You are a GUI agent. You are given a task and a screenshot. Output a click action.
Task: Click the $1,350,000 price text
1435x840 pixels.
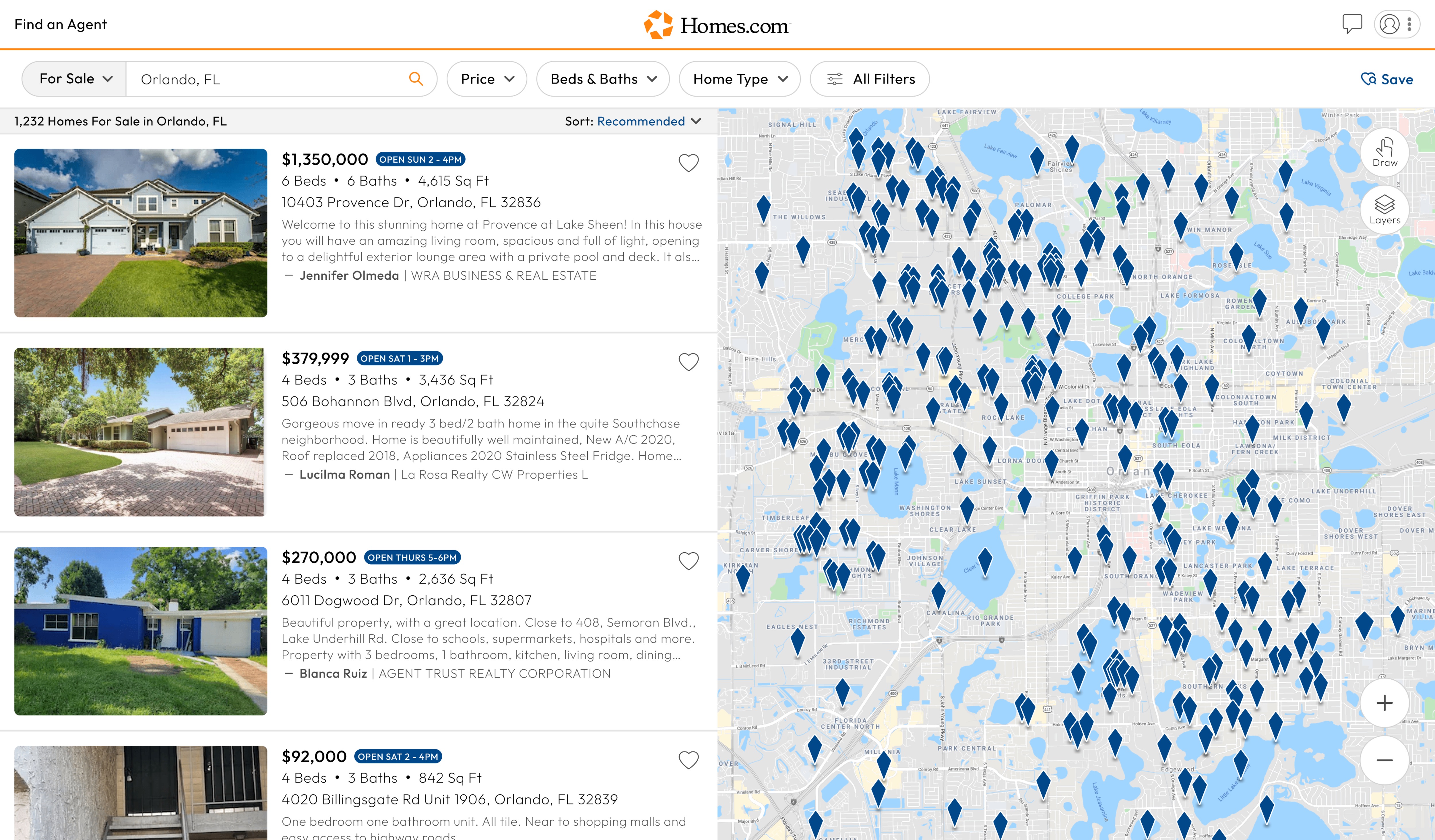tap(325, 159)
